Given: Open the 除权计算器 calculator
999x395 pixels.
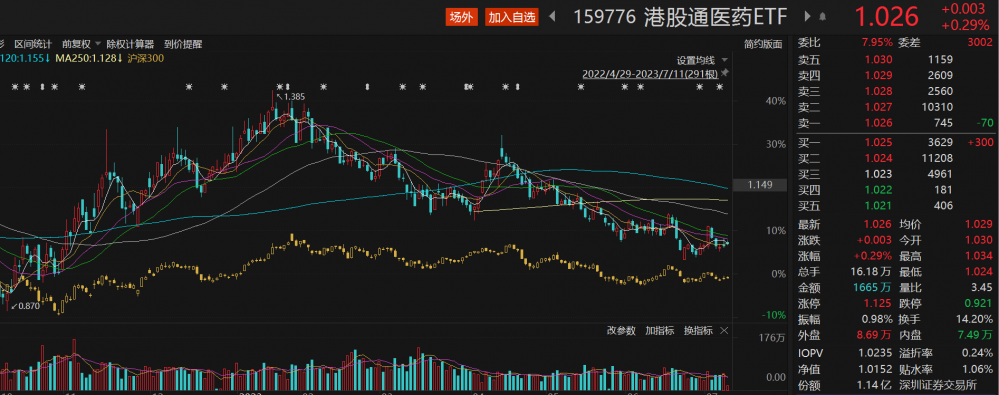Looking at the screenshot, I should click(x=130, y=44).
